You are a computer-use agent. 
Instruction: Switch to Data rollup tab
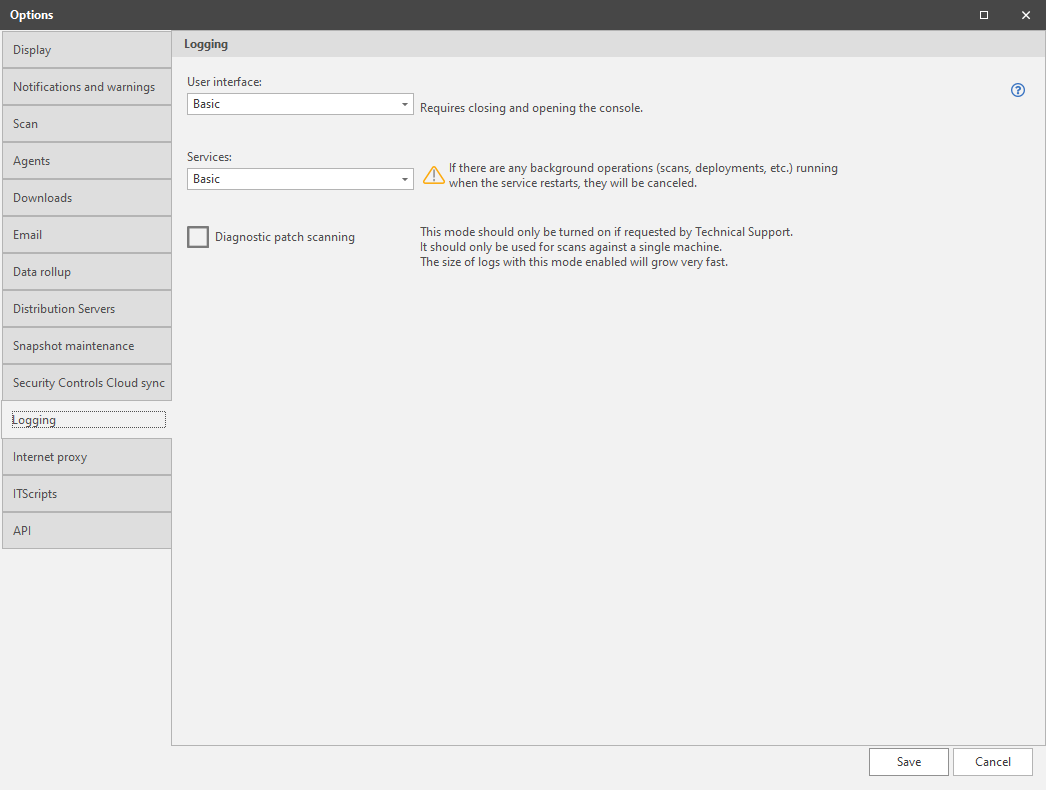pyautogui.click(x=87, y=272)
